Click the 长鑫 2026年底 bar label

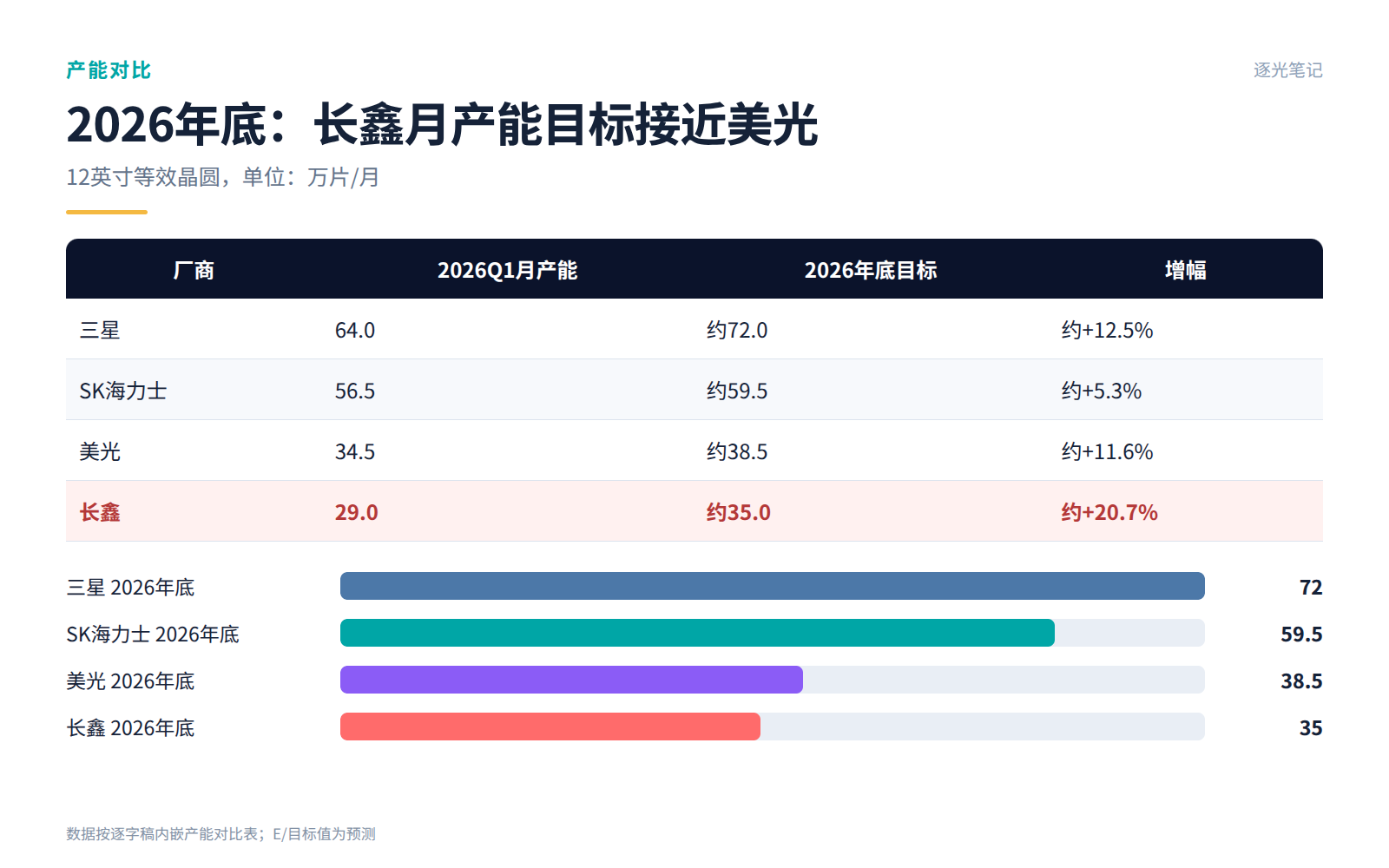(130, 728)
